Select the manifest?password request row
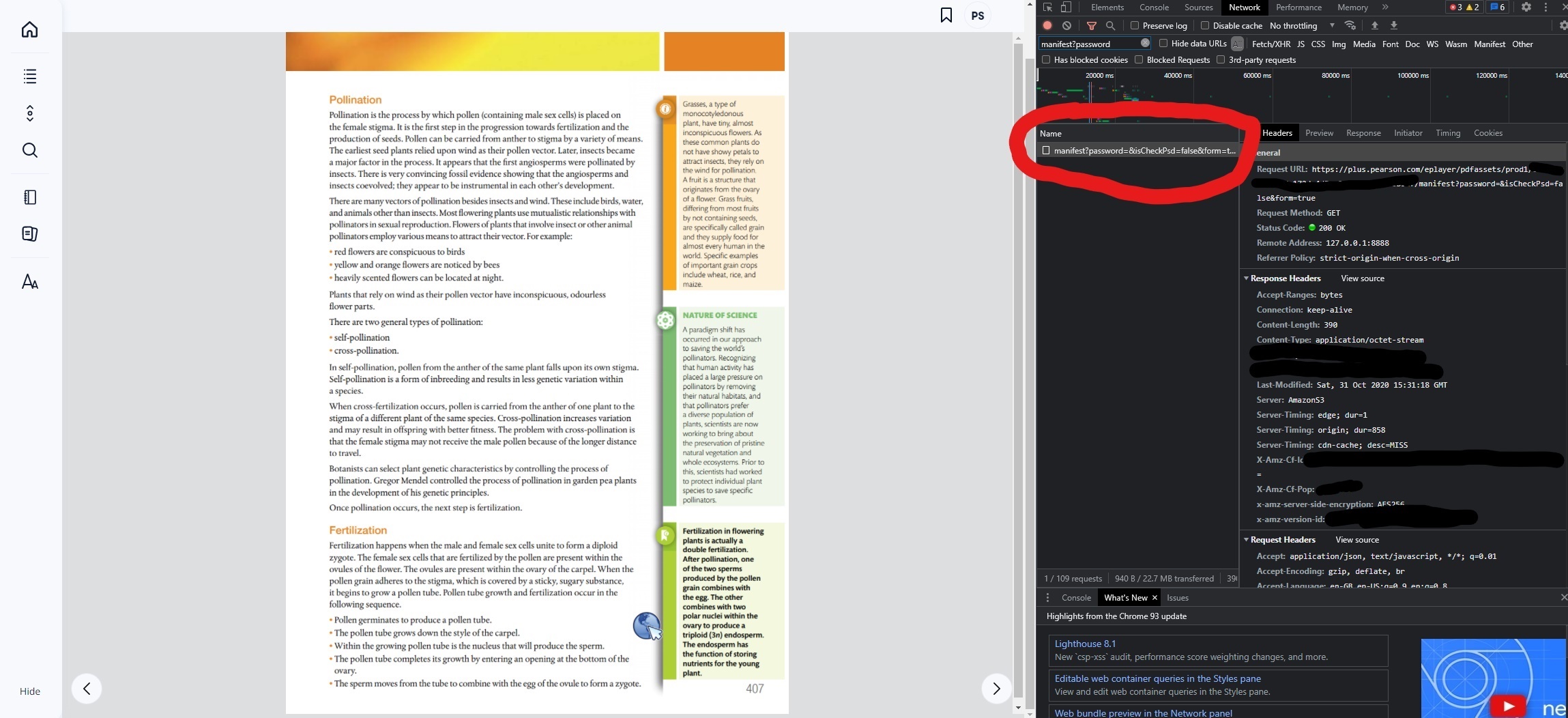The height and width of the screenshot is (718, 1568). [1137, 150]
